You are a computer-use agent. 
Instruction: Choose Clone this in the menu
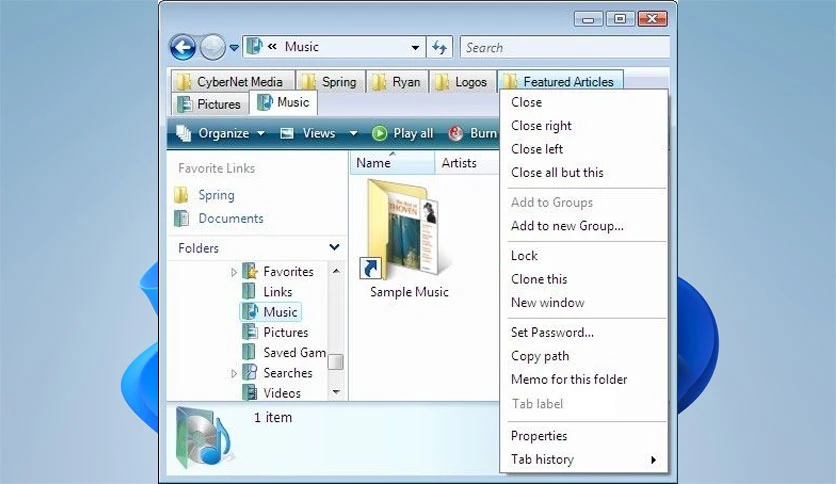click(x=584, y=279)
